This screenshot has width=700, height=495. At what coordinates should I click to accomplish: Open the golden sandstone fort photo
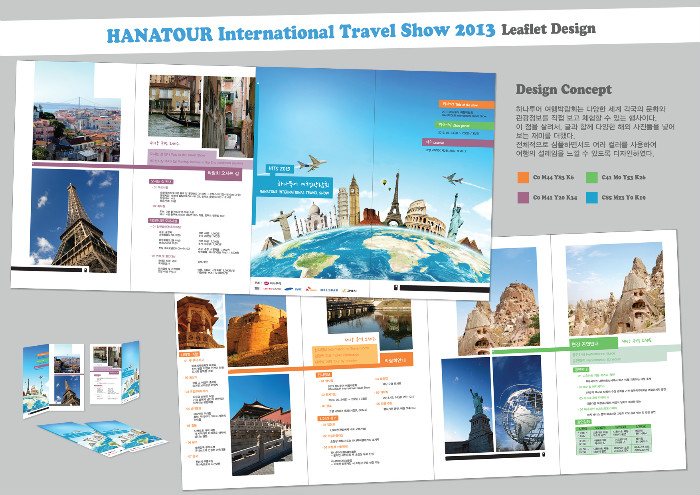[x=257, y=331]
